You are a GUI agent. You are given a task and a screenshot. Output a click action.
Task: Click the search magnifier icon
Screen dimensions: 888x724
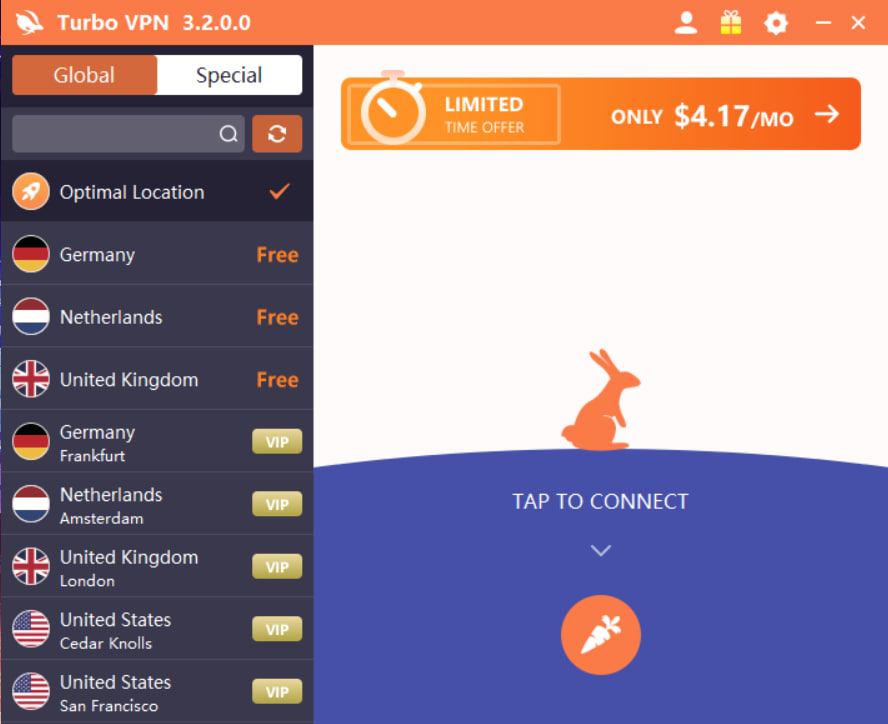pos(228,134)
